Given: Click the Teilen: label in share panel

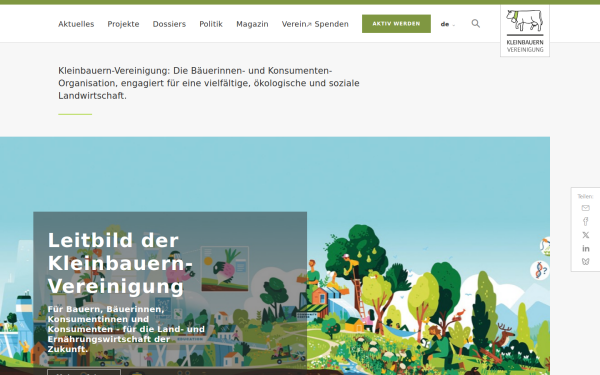Looking at the screenshot, I should pos(585,197).
